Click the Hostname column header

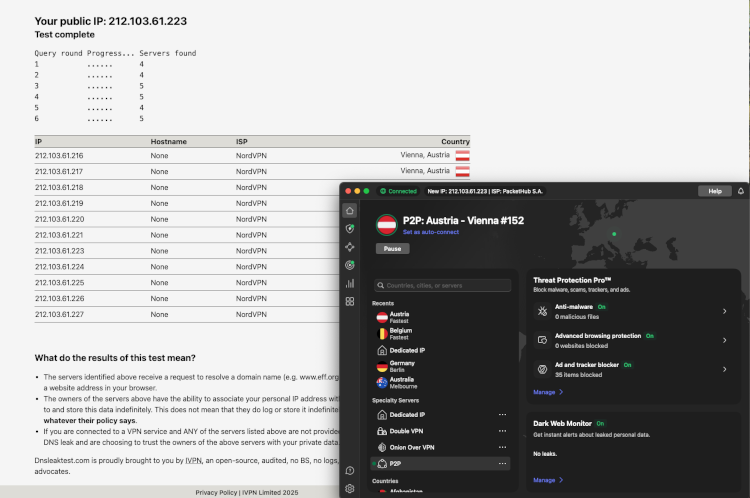click(168, 142)
